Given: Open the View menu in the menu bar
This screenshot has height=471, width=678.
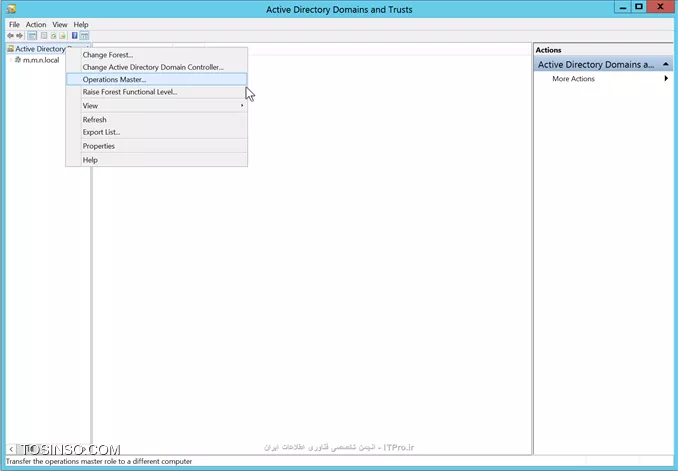Looking at the screenshot, I should point(60,25).
